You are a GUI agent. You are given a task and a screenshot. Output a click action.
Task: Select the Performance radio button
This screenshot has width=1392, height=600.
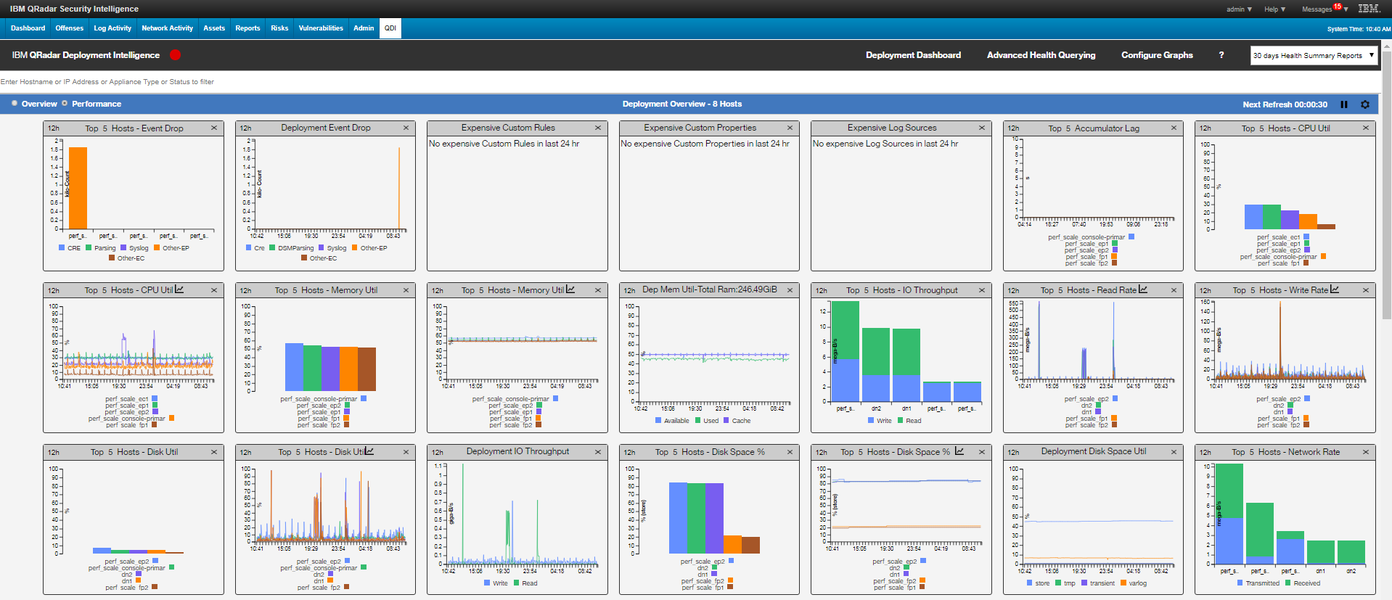(65, 103)
